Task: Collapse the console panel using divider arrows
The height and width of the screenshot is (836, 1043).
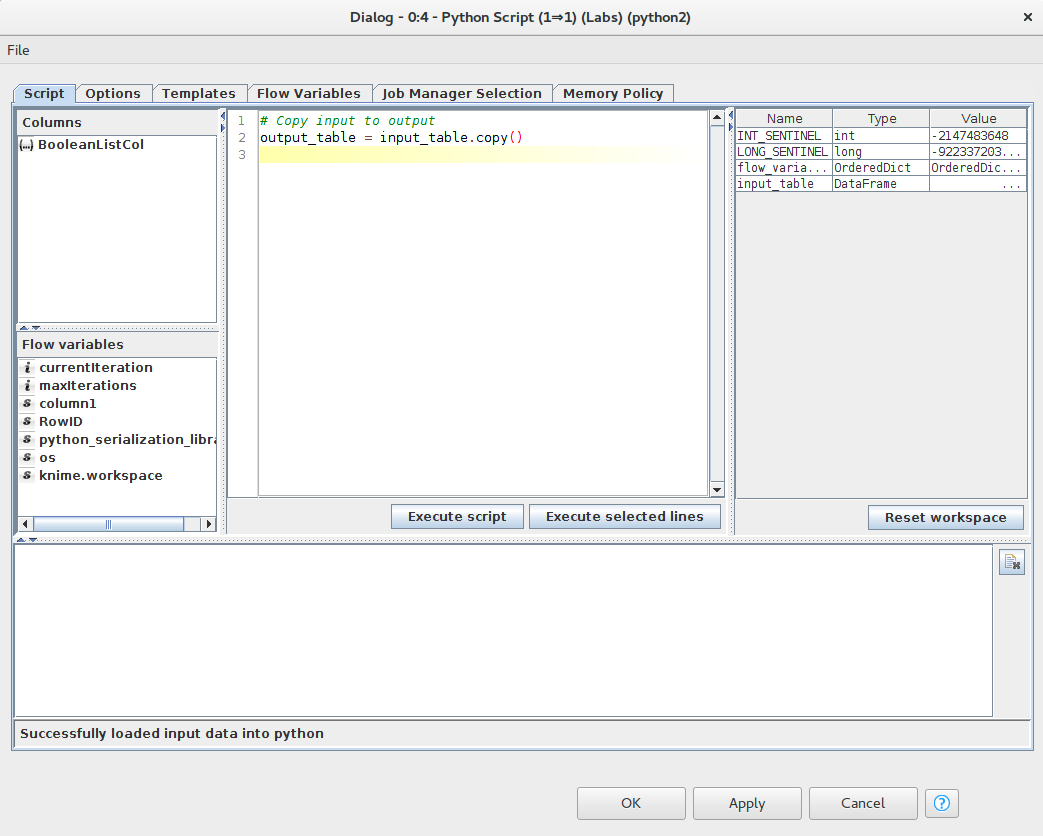Action: pos(33,539)
